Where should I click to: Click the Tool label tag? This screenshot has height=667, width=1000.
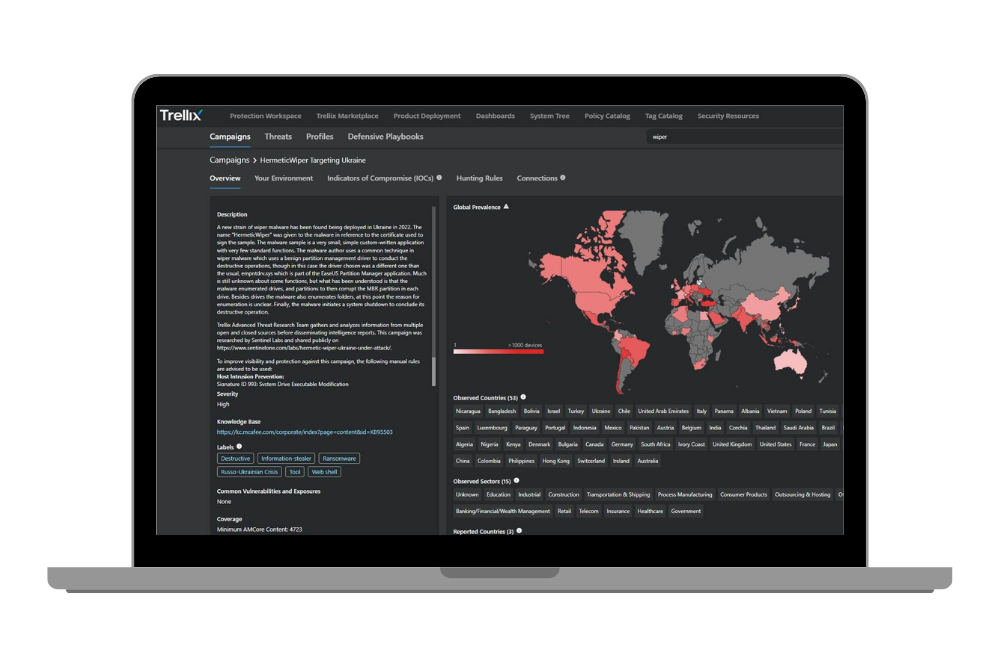click(295, 472)
